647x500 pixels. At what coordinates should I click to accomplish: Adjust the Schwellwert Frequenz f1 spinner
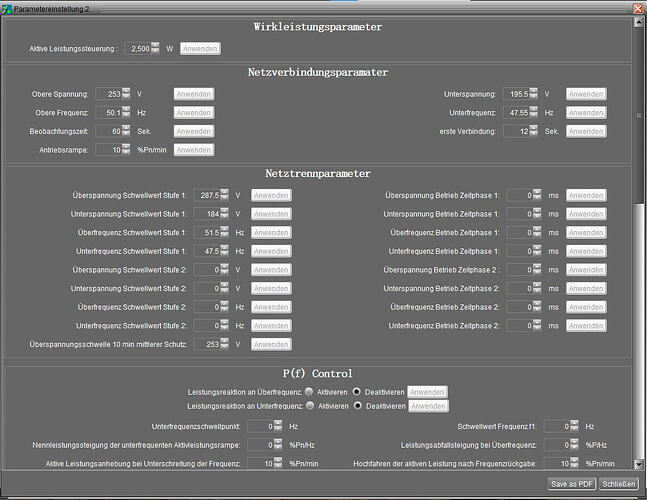click(574, 426)
